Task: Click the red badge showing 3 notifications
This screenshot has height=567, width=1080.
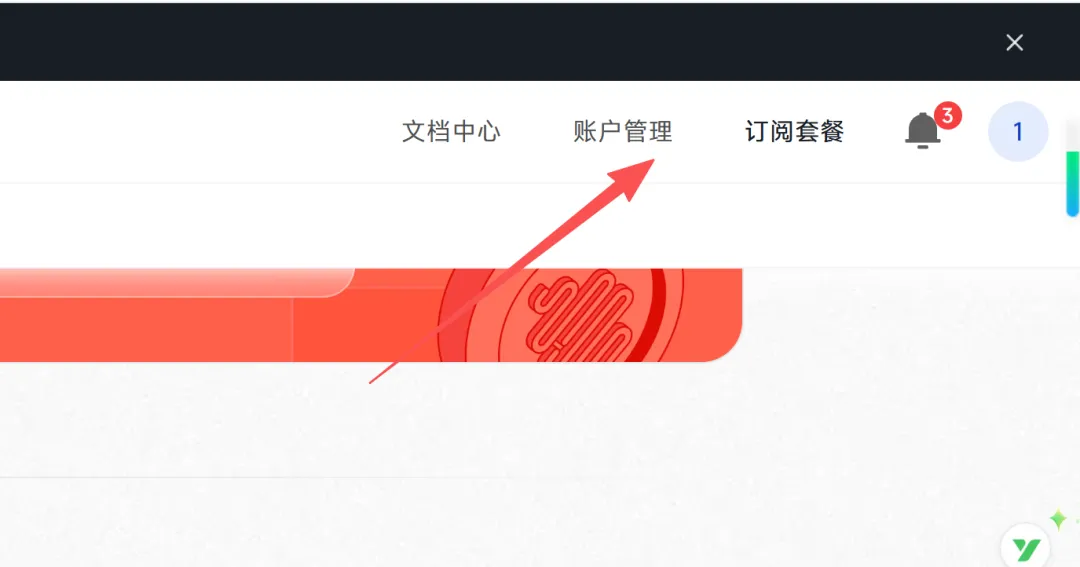Action: [x=948, y=116]
